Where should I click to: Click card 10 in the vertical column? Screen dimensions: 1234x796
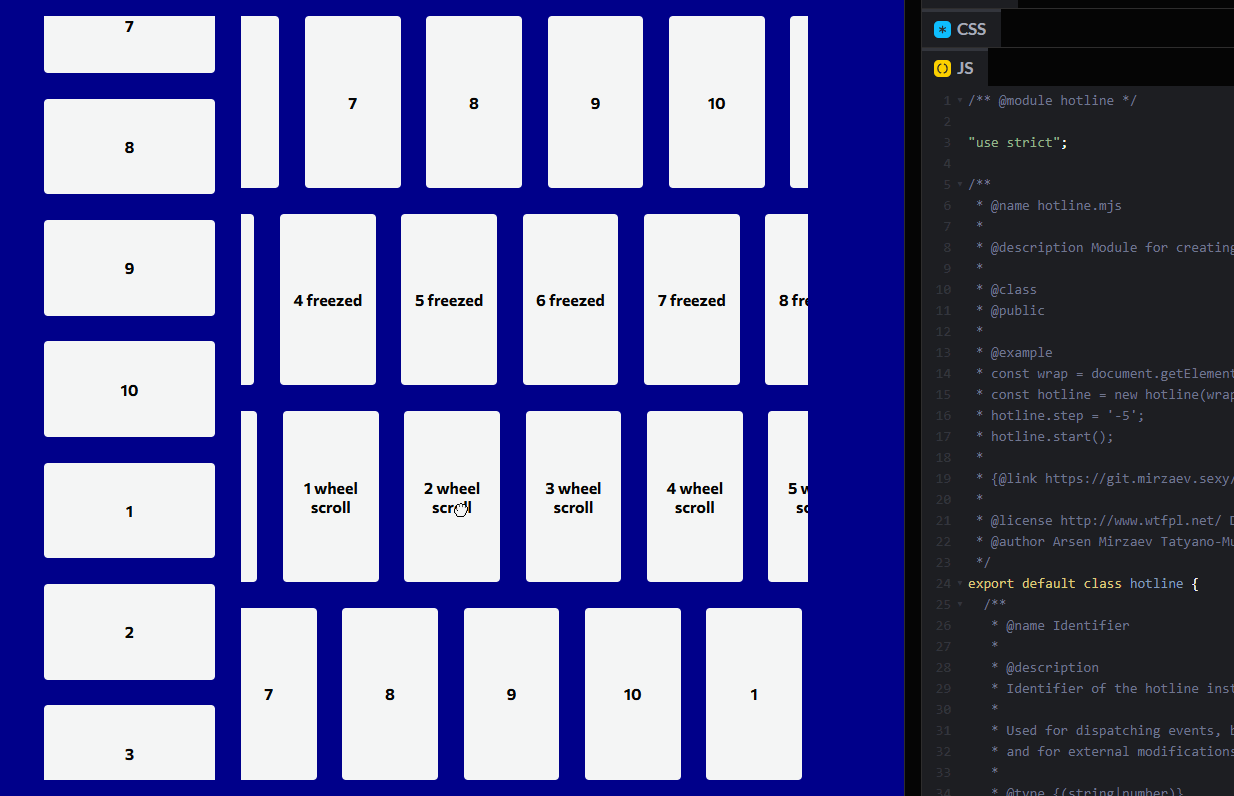(x=129, y=390)
